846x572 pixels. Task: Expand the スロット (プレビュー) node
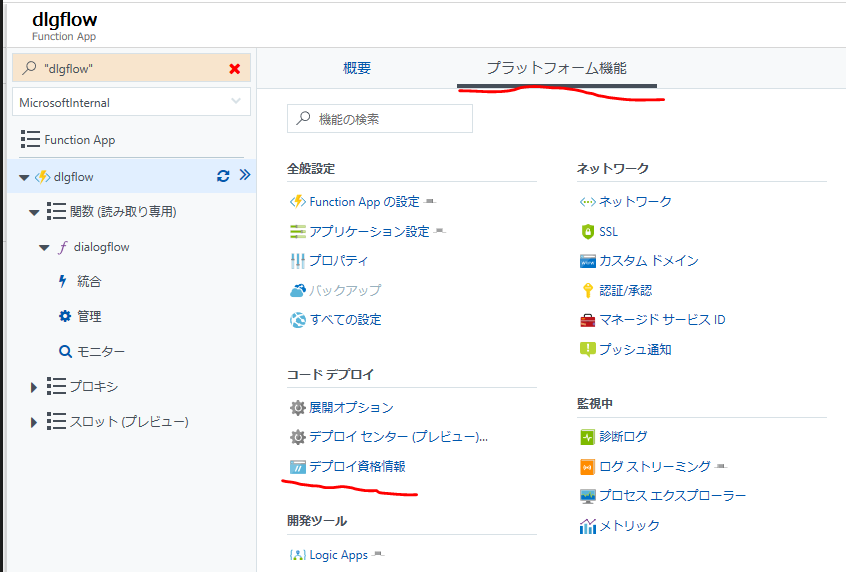pos(33,423)
